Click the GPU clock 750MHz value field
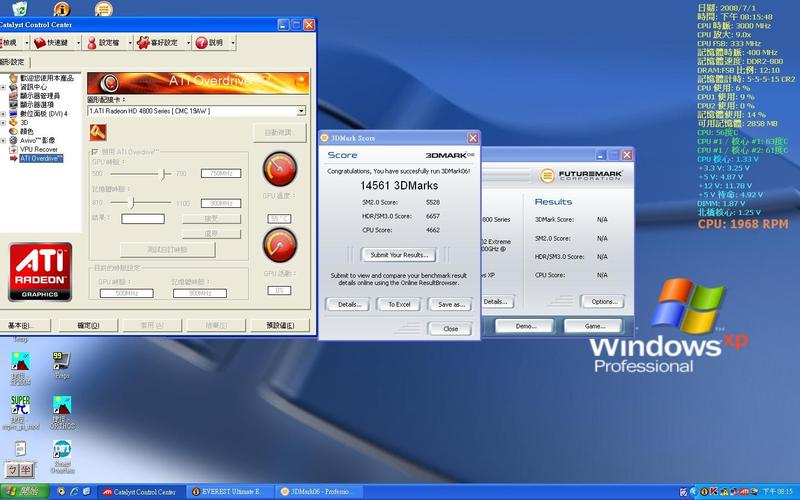Image resolution: width=800 pixels, height=500 pixels. [221, 173]
